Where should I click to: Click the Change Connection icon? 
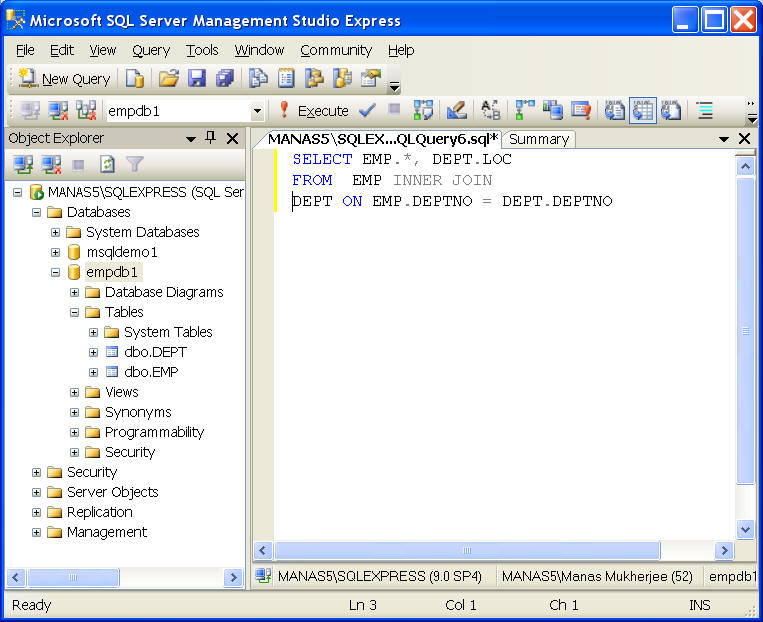(86, 111)
